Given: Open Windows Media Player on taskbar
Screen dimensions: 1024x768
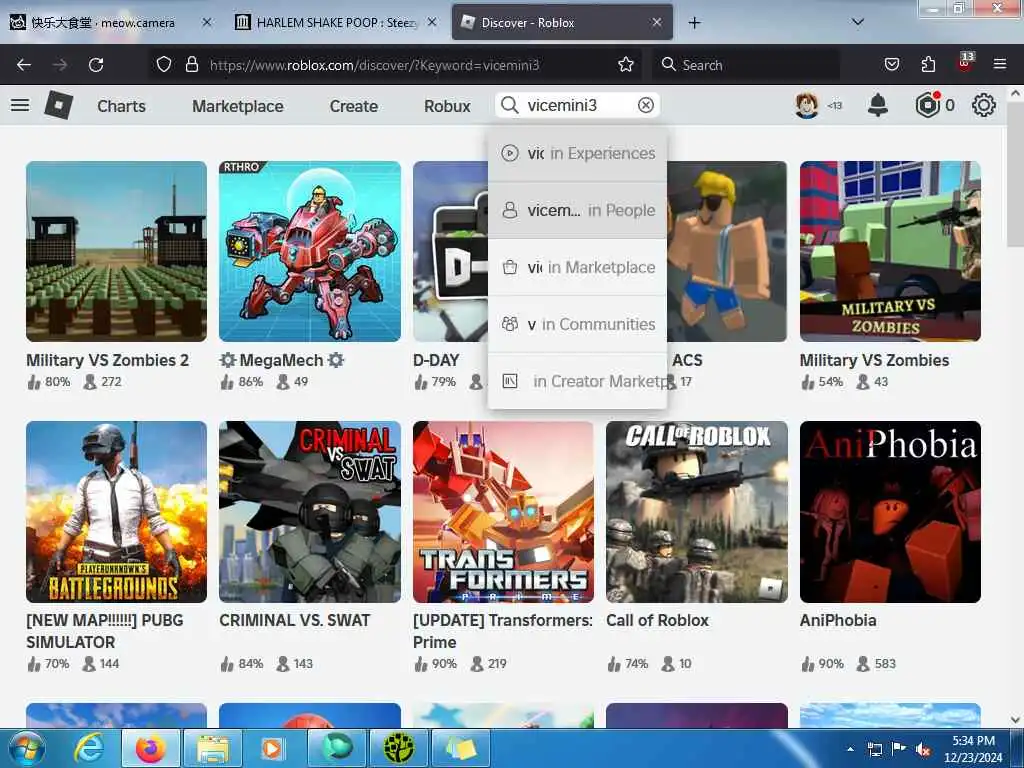Looking at the screenshot, I should (x=272, y=748).
